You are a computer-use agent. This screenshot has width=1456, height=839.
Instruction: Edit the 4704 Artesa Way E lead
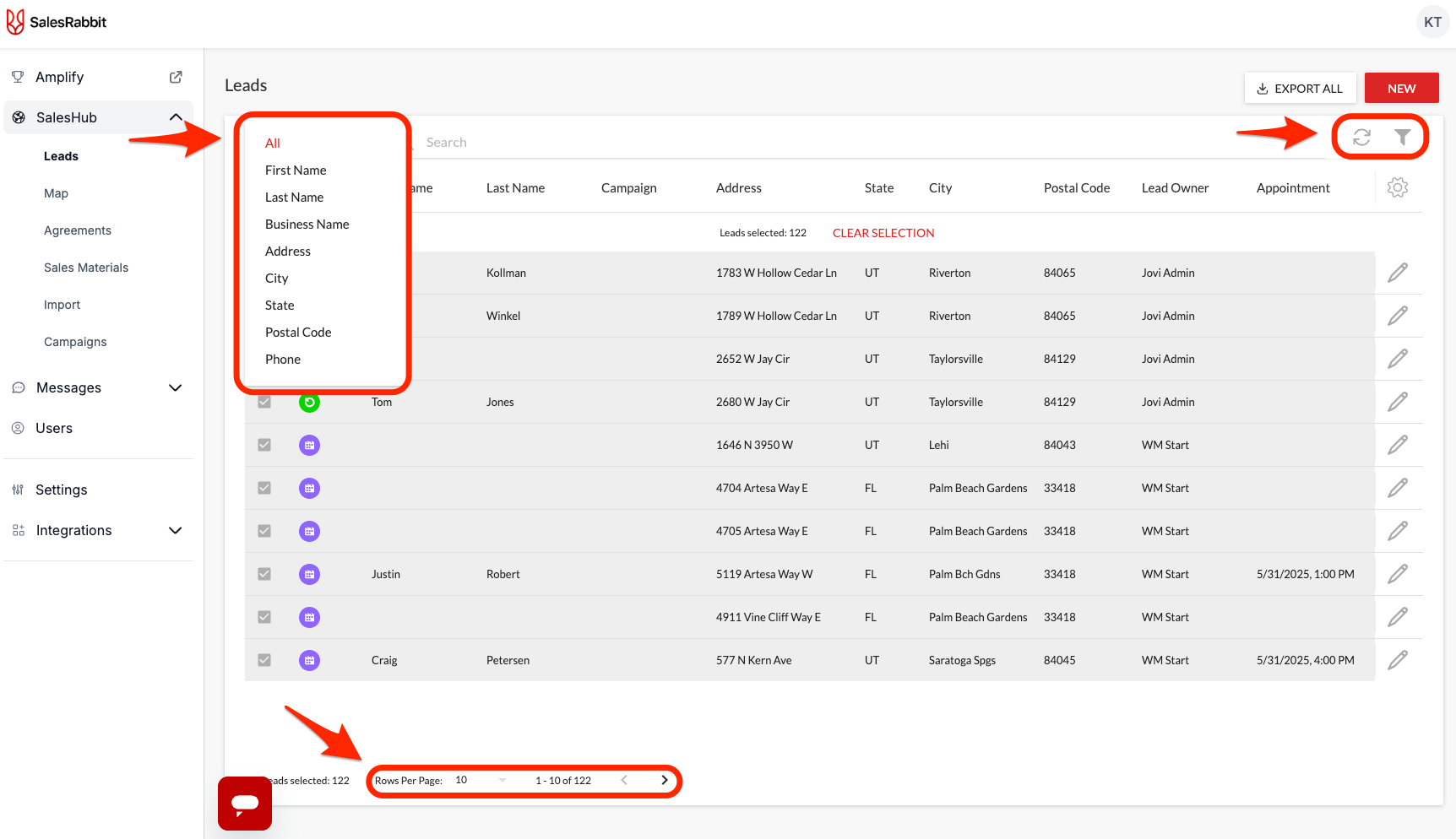point(1398,488)
